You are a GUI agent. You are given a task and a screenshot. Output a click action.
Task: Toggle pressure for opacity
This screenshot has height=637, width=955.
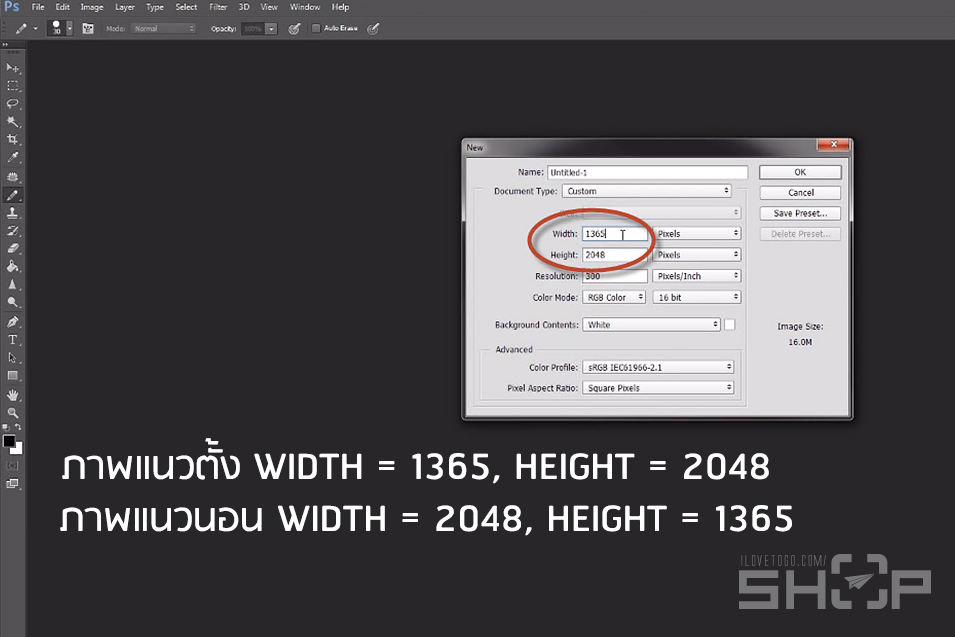(294, 29)
